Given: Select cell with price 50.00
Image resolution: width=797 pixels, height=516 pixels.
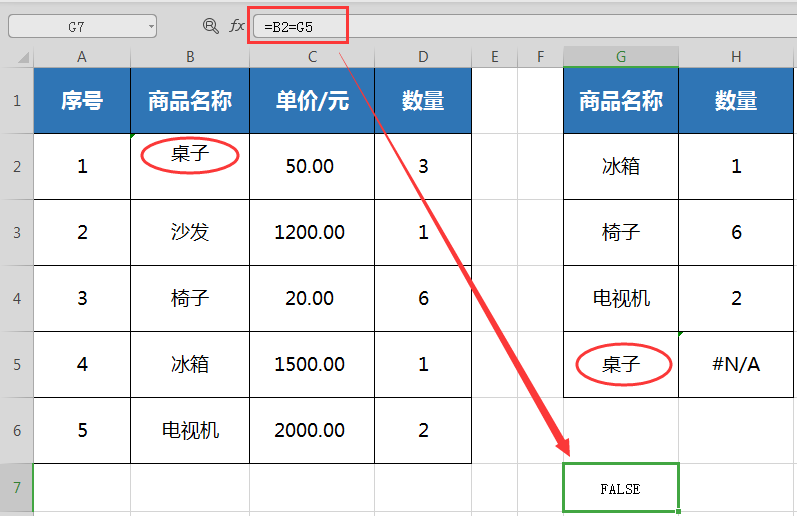Looking at the screenshot, I should (312, 167).
